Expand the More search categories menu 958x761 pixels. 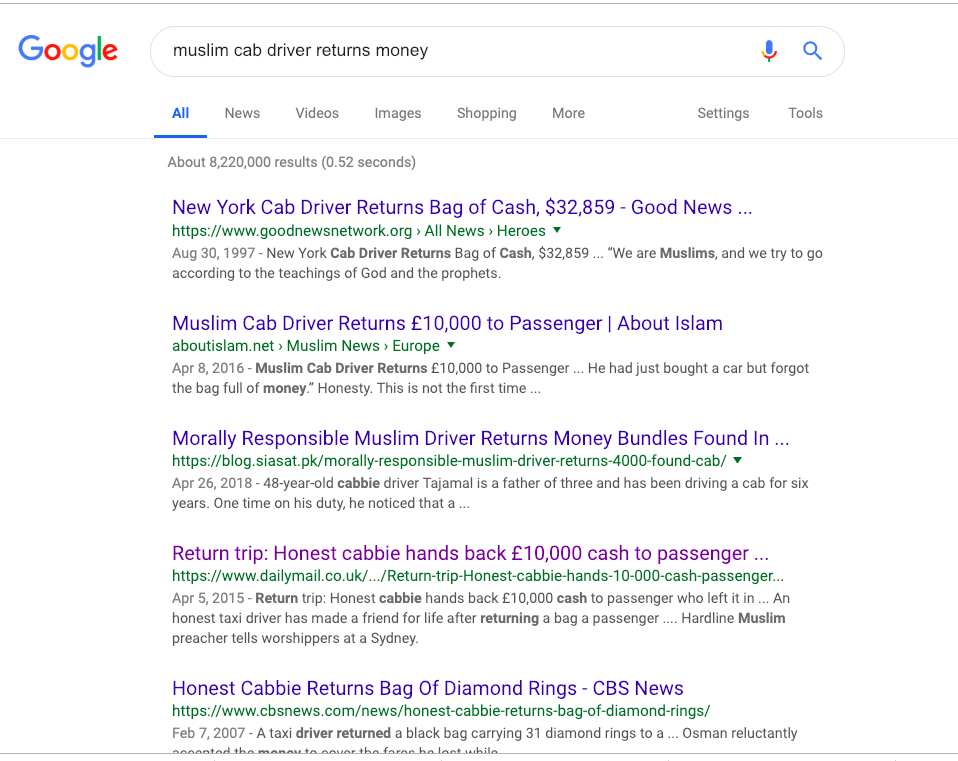[568, 113]
